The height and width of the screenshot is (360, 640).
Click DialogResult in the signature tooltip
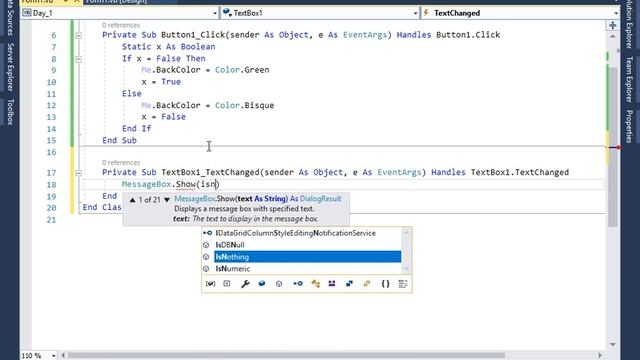(x=320, y=199)
